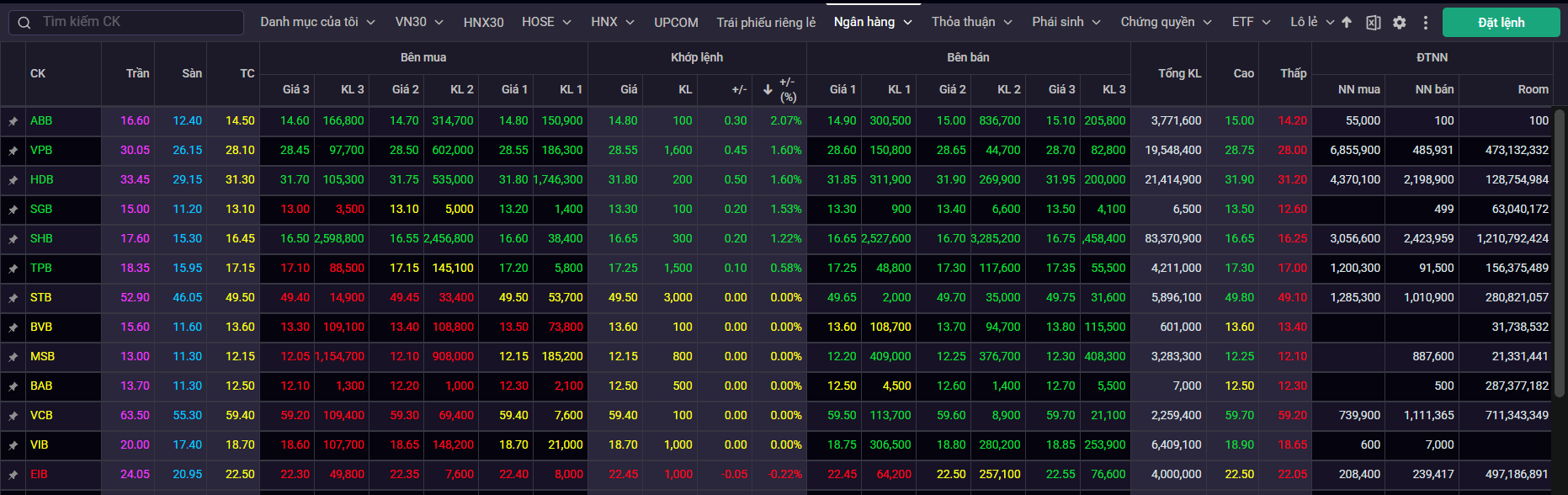1568x495 pixels.
Task: Pin the VCB stock row
Action: (13, 416)
